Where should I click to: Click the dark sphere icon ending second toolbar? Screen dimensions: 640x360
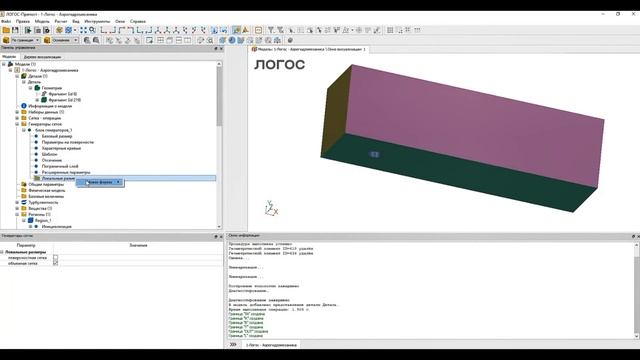tap(290, 40)
